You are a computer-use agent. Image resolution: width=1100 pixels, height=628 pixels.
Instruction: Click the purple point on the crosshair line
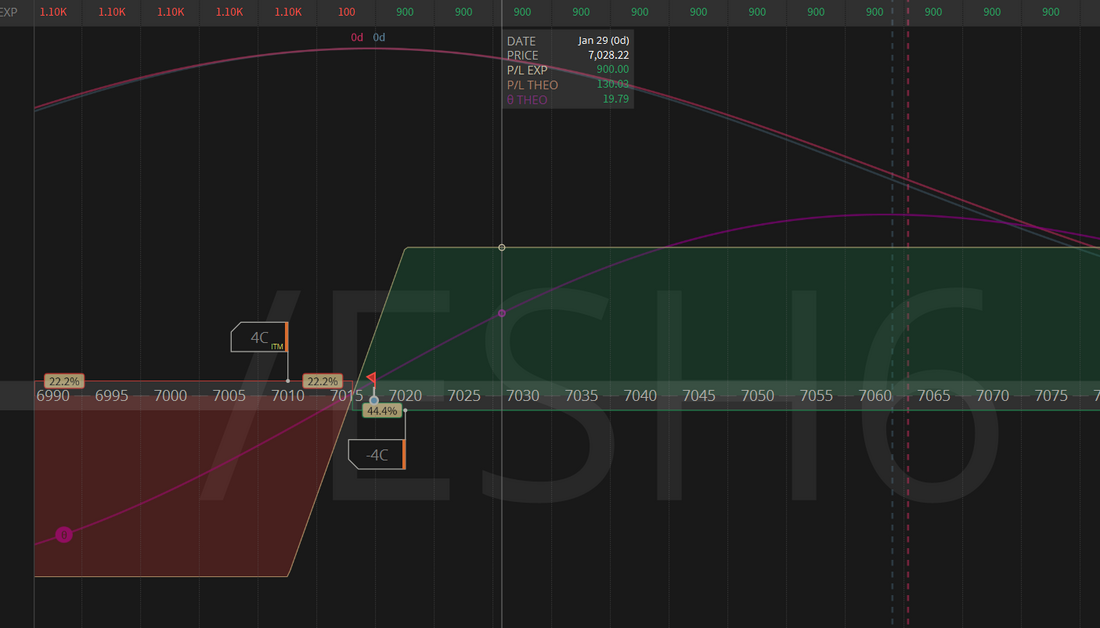502,313
